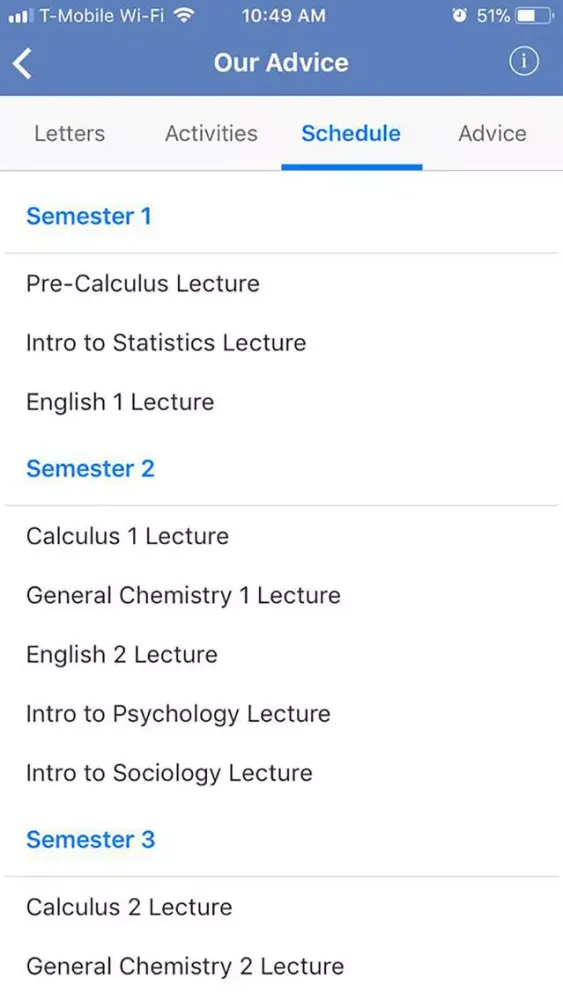Viewport: 563px width, 1000px height.
Task: Select Intro to Sociology Lecture
Action: click(x=169, y=773)
